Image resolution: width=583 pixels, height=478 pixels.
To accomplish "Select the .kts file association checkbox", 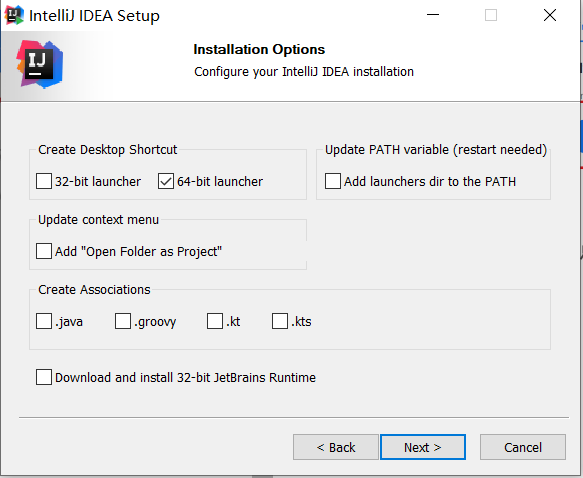I will tap(280, 321).
